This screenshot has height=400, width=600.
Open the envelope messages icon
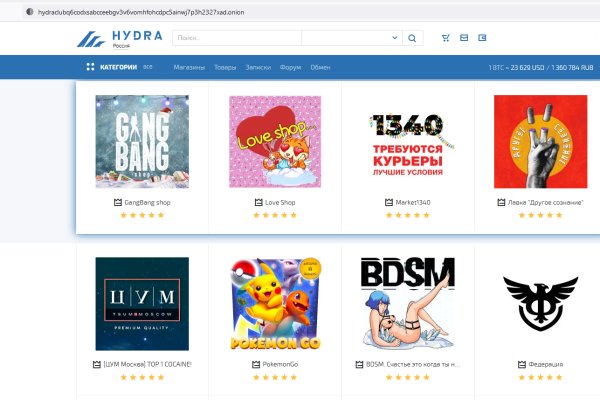[463, 38]
